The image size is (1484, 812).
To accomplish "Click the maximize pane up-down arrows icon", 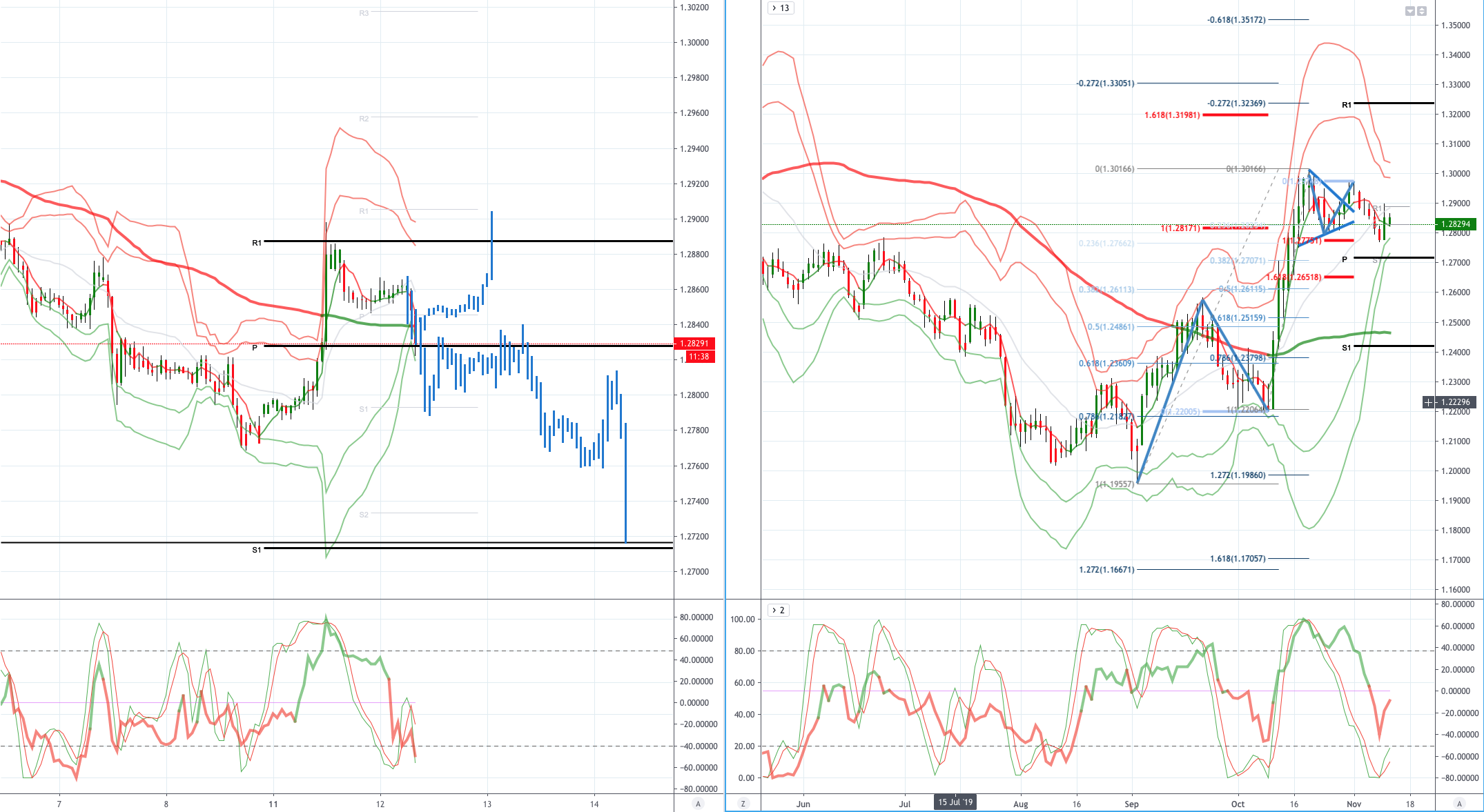I will [1422, 11].
